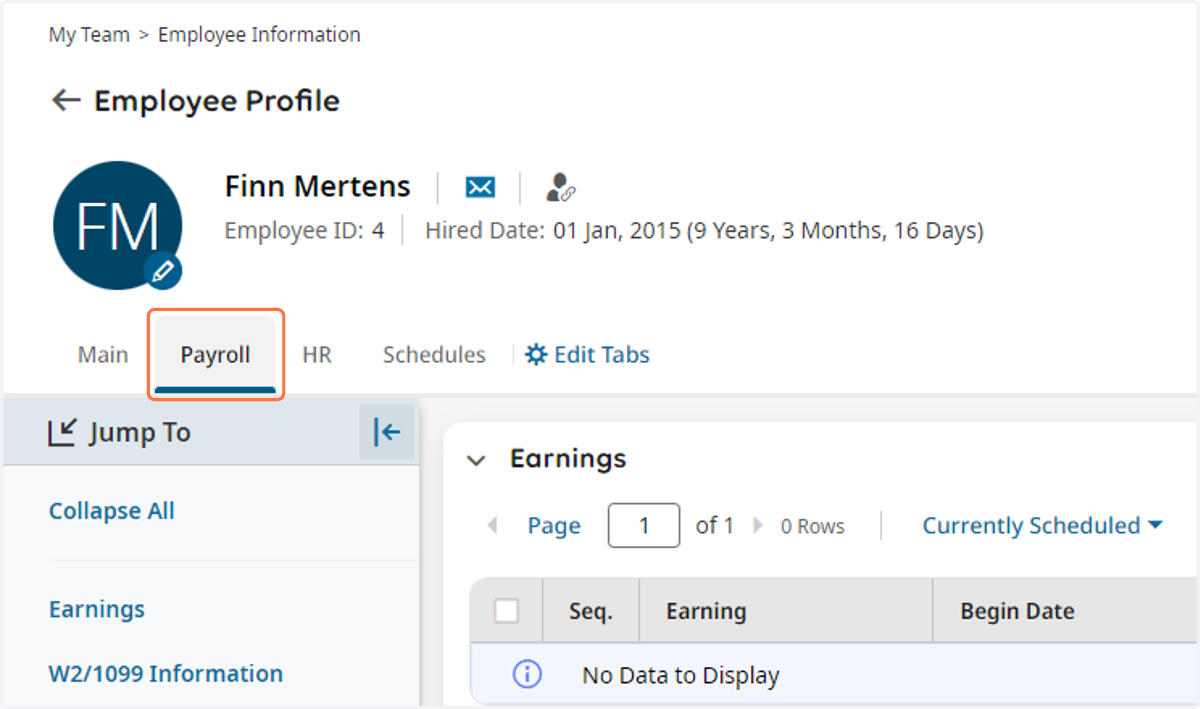Jump to the Earnings section link
Viewport: 1200px width, 709px height.
pos(97,609)
